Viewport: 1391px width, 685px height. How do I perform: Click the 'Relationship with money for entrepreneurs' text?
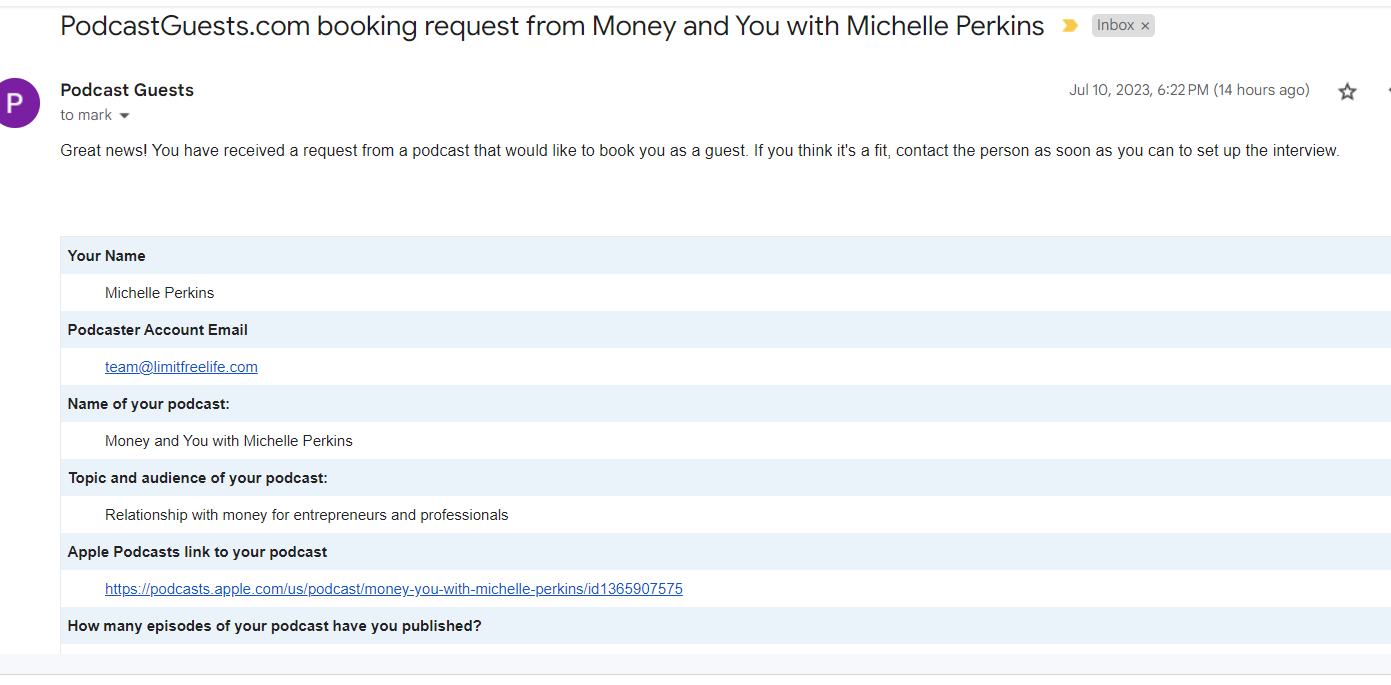[306, 515]
